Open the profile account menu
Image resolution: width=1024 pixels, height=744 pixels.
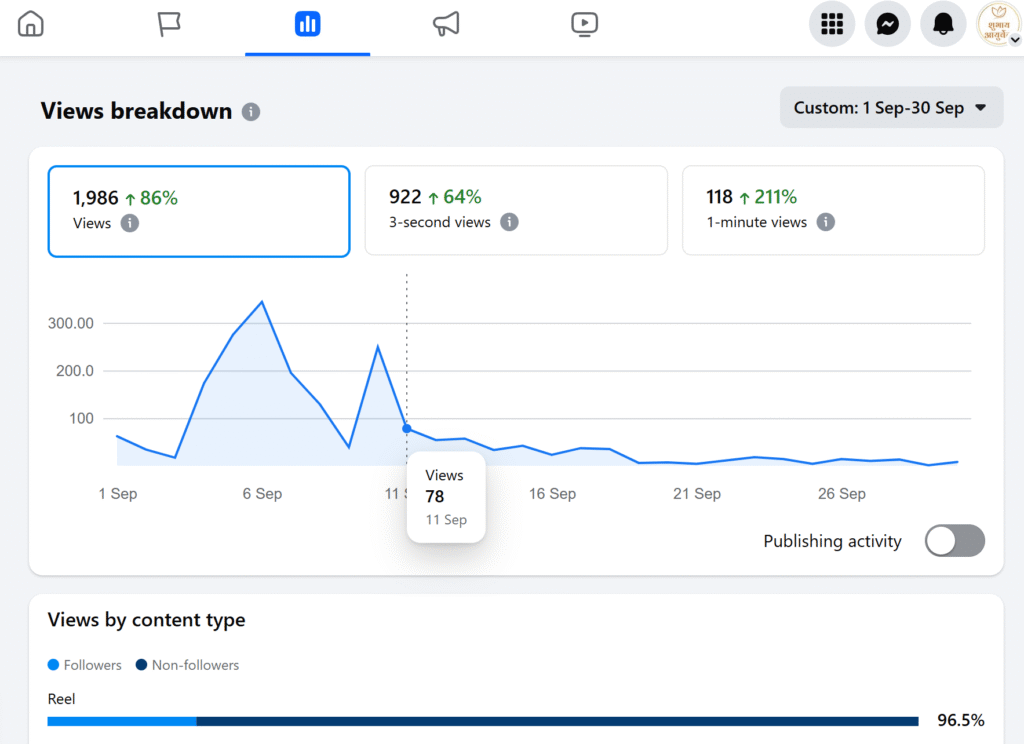pyautogui.click(x=998, y=25)
